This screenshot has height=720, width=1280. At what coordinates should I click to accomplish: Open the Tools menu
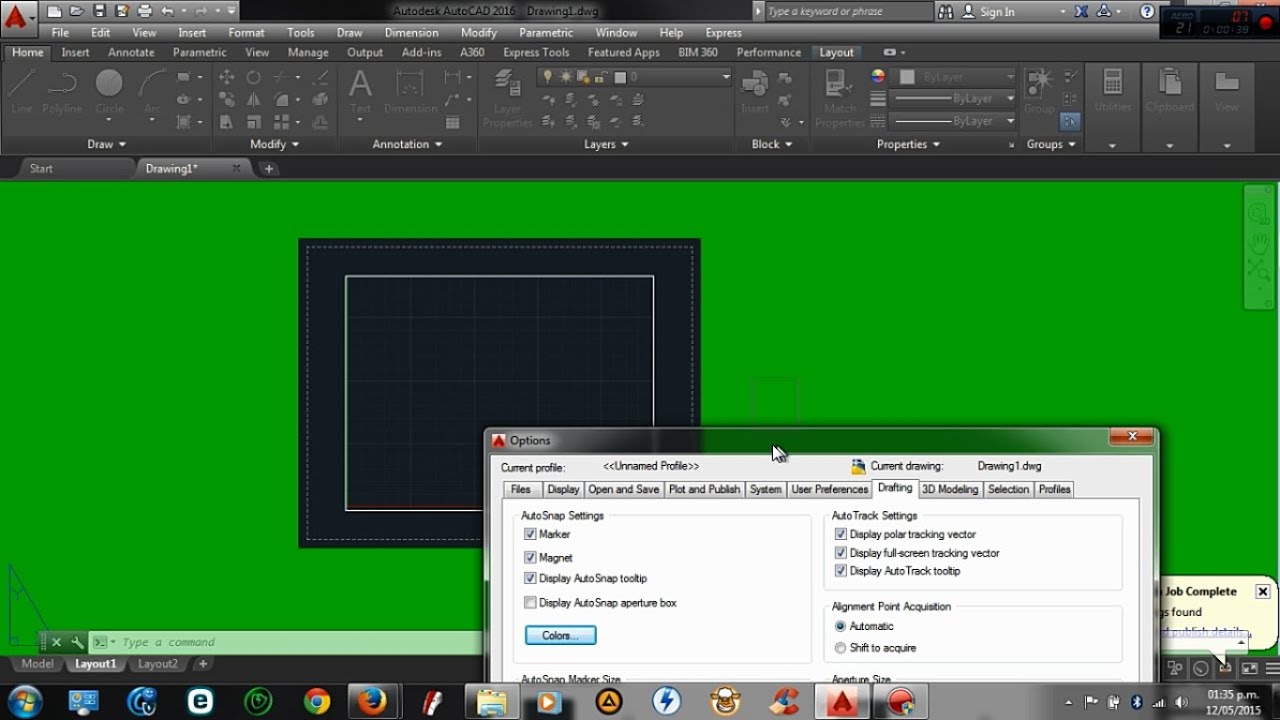coord(300,32)
